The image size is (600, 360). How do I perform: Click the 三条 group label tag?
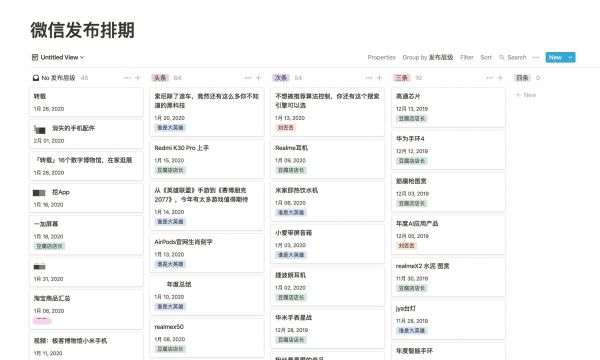pos(402,78)
